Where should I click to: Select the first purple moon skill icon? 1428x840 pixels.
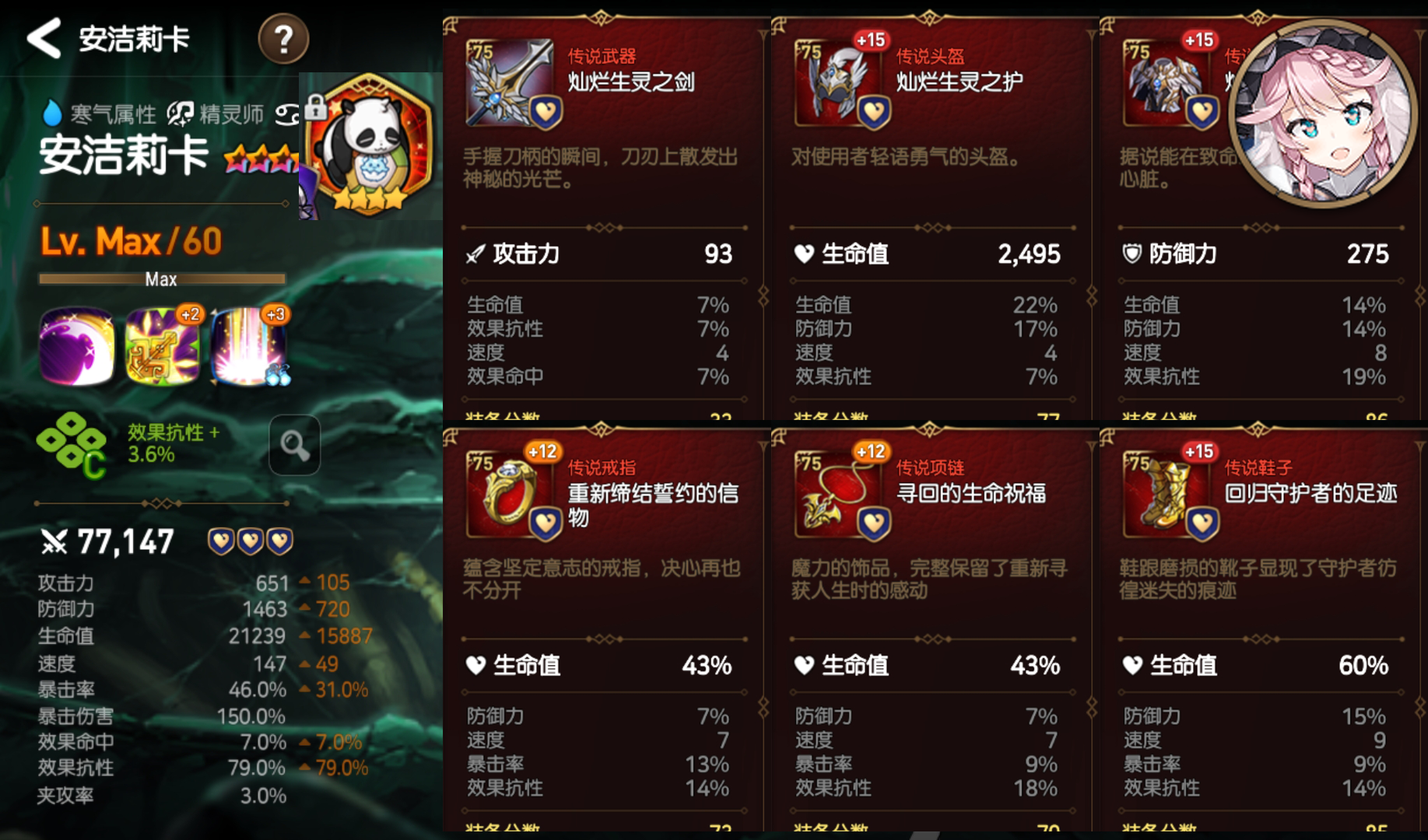[77, 346]
